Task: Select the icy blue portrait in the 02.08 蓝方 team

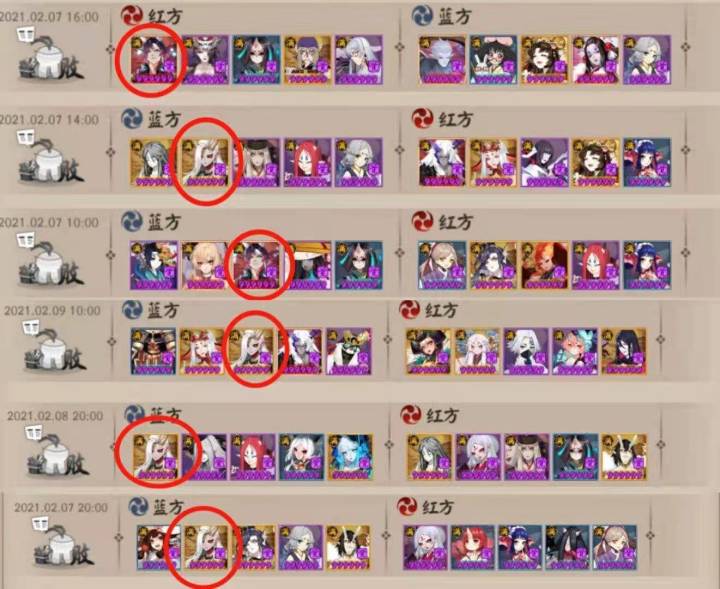Action: click(x=350, y=457)
